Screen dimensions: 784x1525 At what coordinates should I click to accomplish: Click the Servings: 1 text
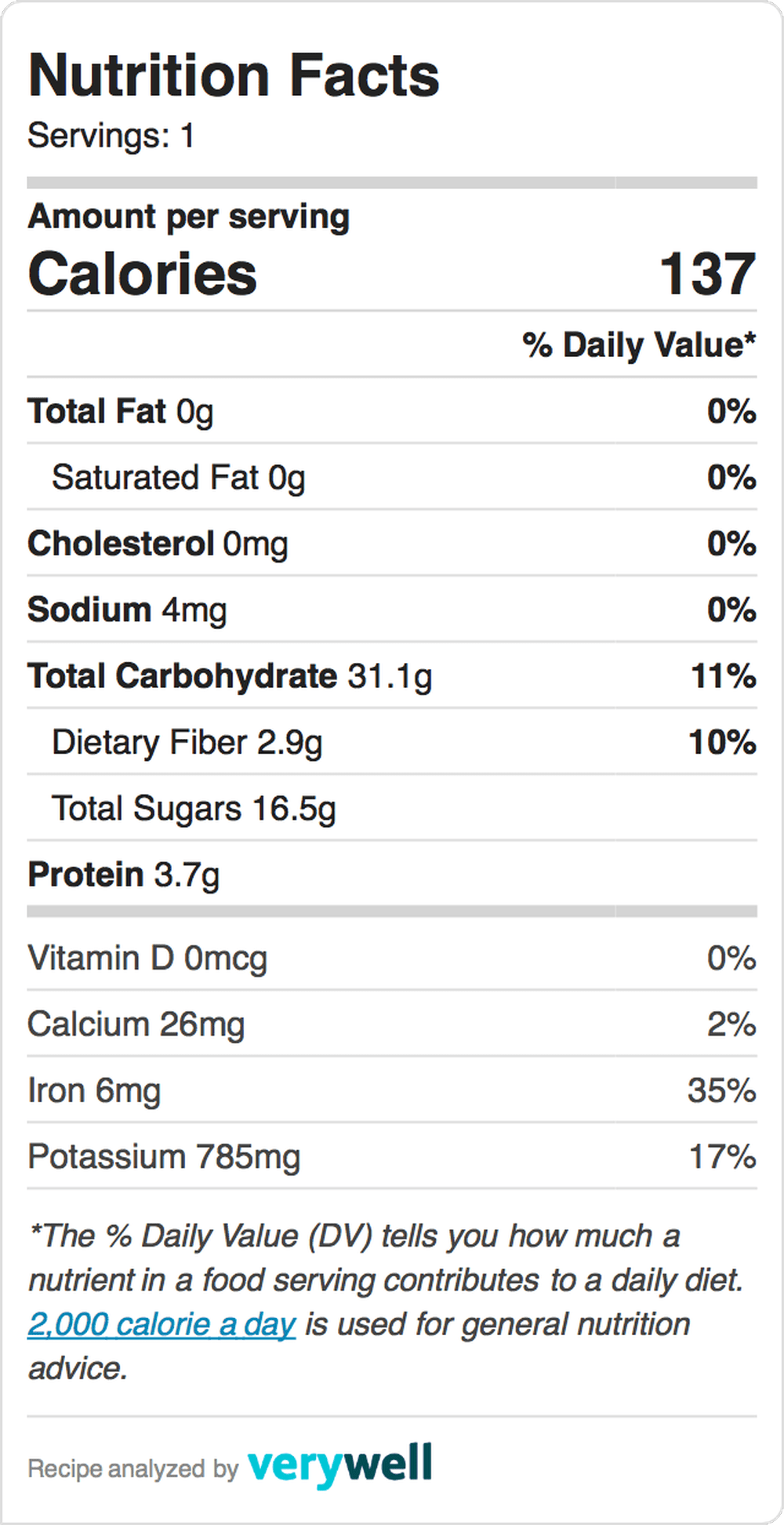[x=111, y=136]
